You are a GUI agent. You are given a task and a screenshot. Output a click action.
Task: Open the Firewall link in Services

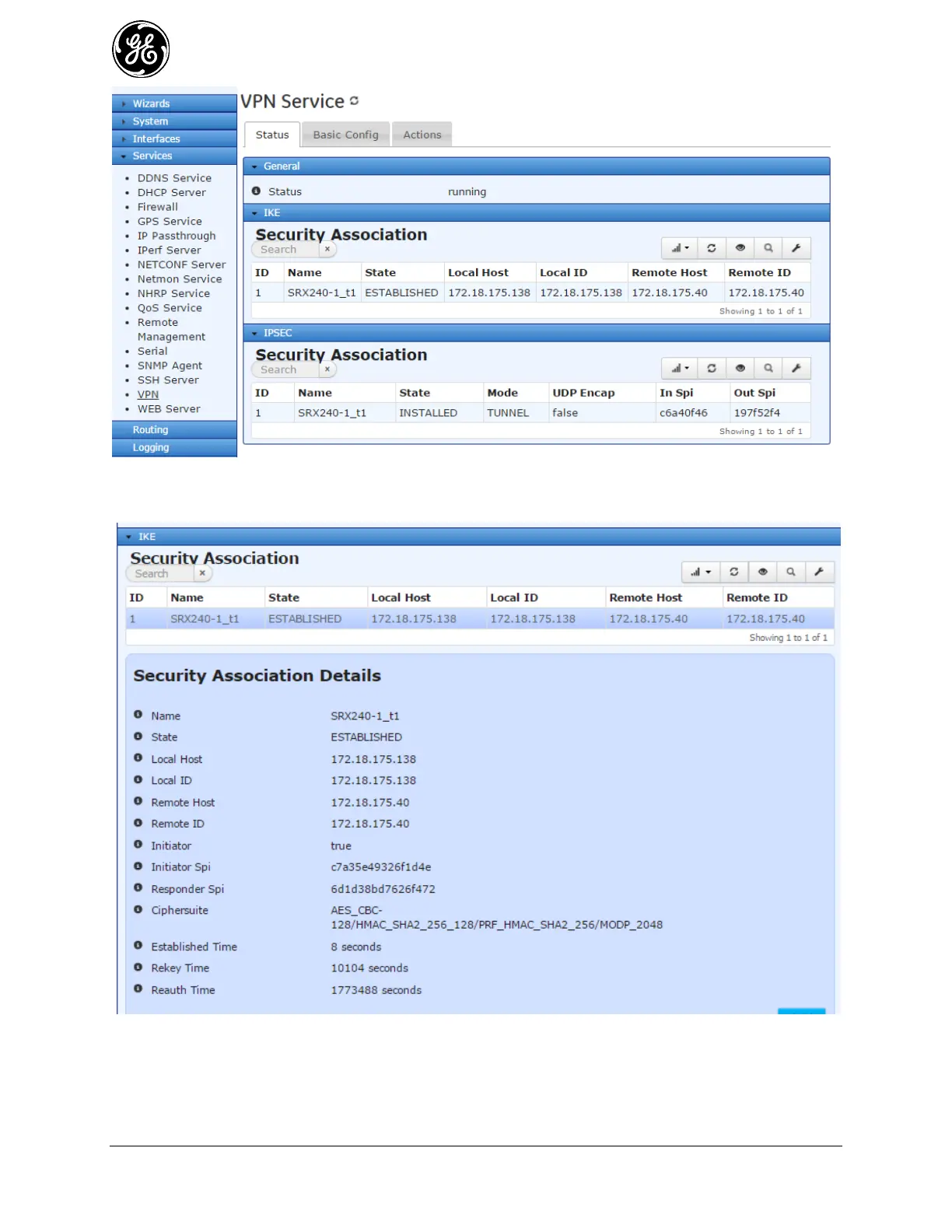[158, 207]
